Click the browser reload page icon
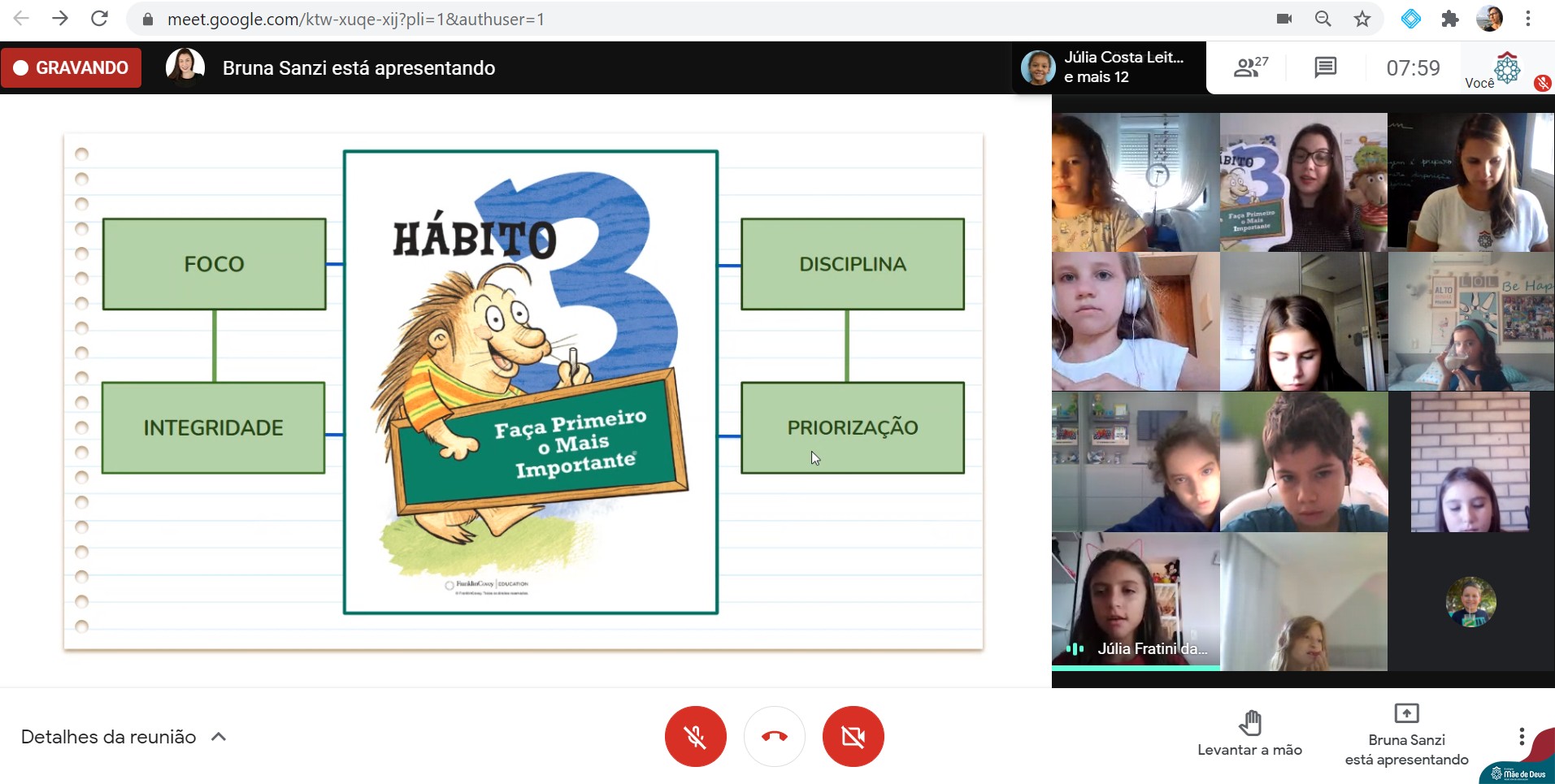The image size is (1555, 784). pyautogui.click(x=99, y=19)
